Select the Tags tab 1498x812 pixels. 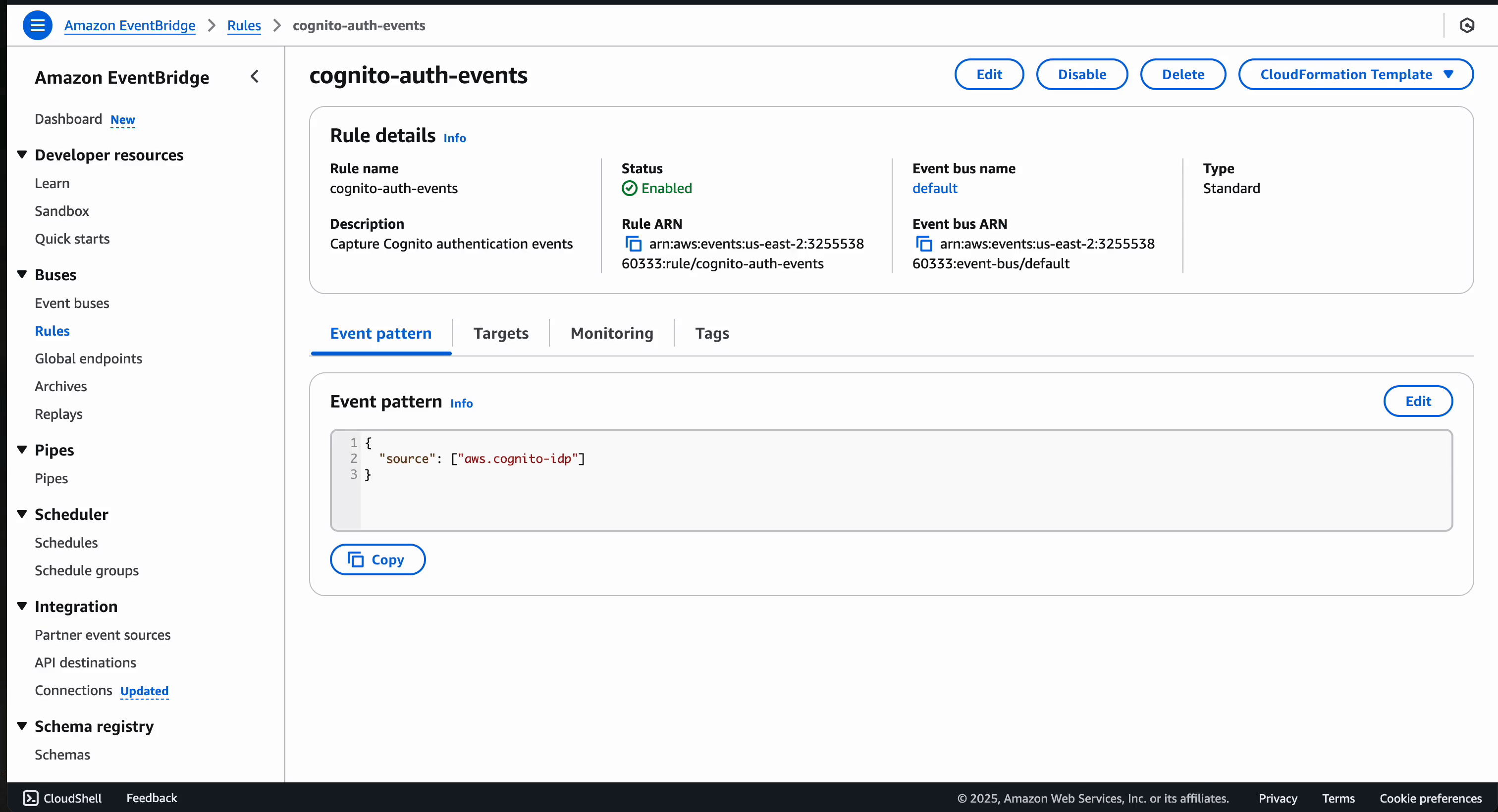tap(712, 333)
